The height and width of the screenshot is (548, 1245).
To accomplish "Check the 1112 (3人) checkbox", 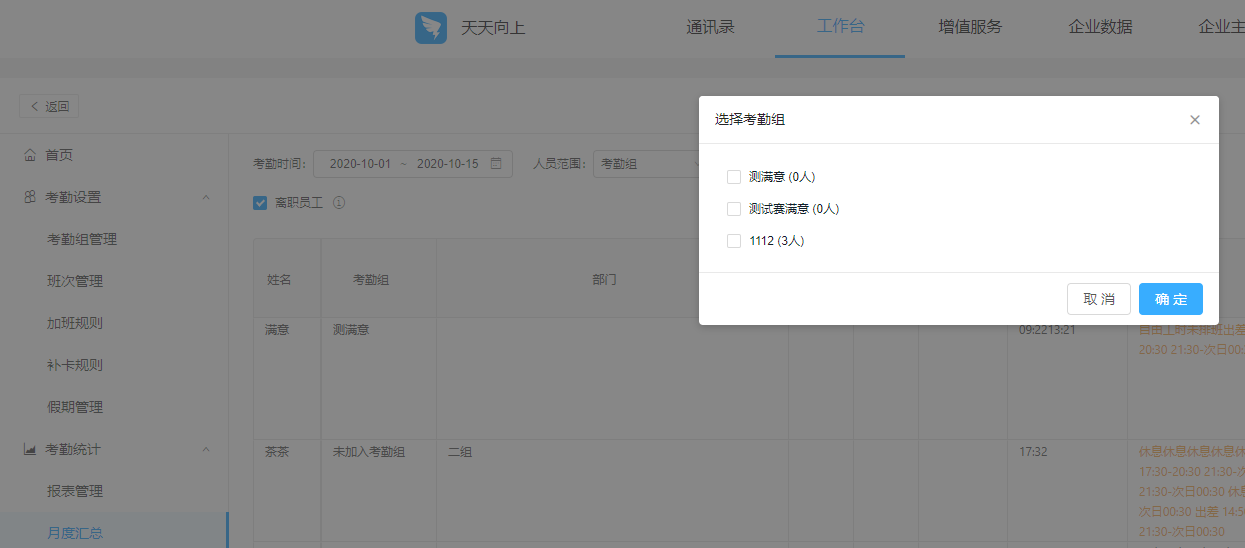I will [734, 241].
